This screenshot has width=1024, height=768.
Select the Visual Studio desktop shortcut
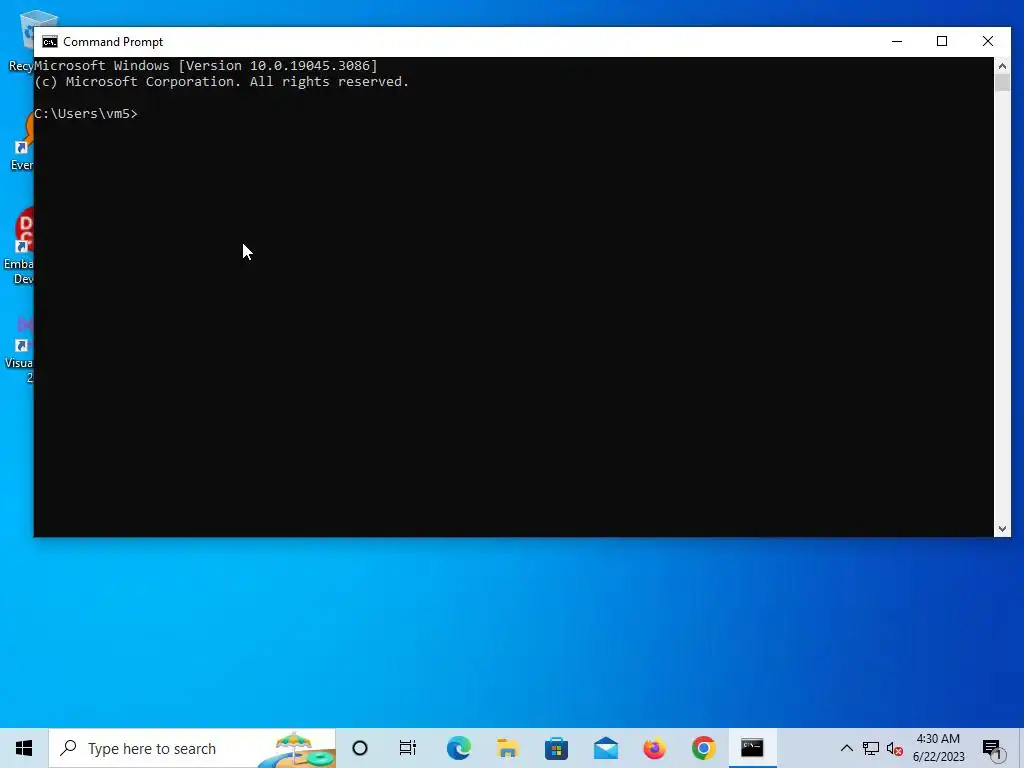[x=20, y=350]
